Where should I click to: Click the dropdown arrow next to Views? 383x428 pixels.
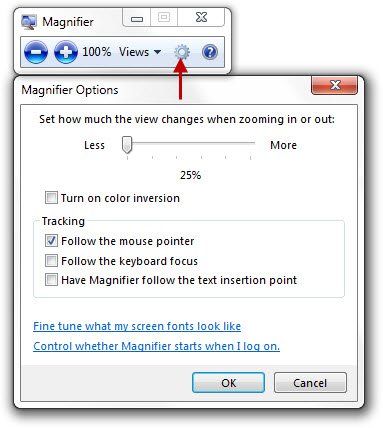(157, 52)
